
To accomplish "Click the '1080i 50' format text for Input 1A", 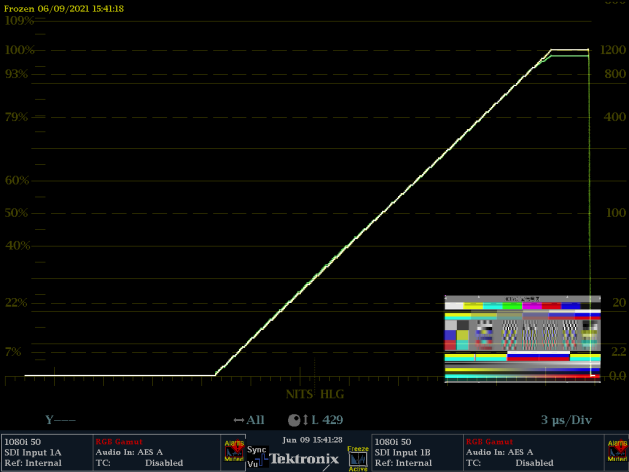I will pyautogui.click(x=22, y=442).
